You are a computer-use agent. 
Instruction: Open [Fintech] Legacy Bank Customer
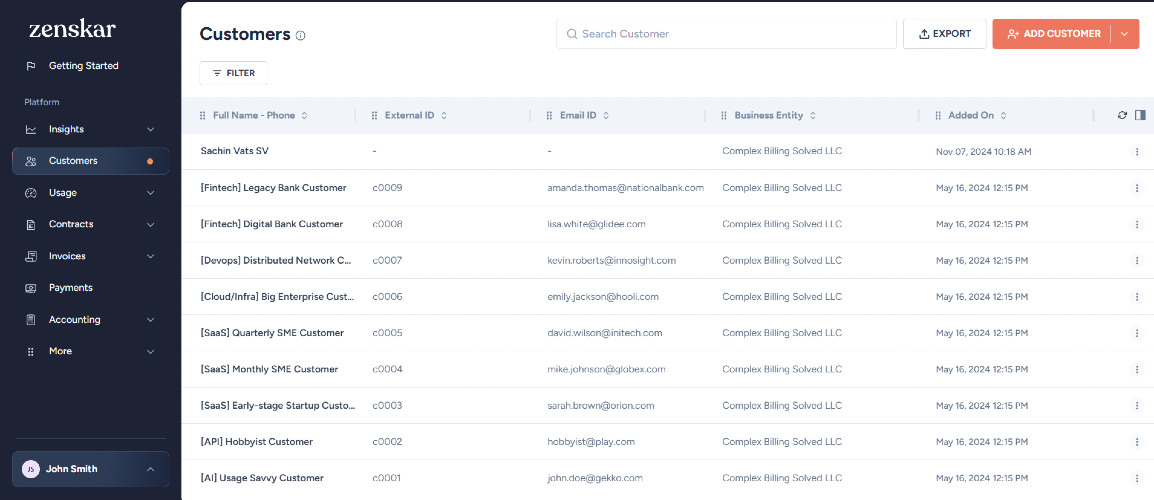pos(273,188)
